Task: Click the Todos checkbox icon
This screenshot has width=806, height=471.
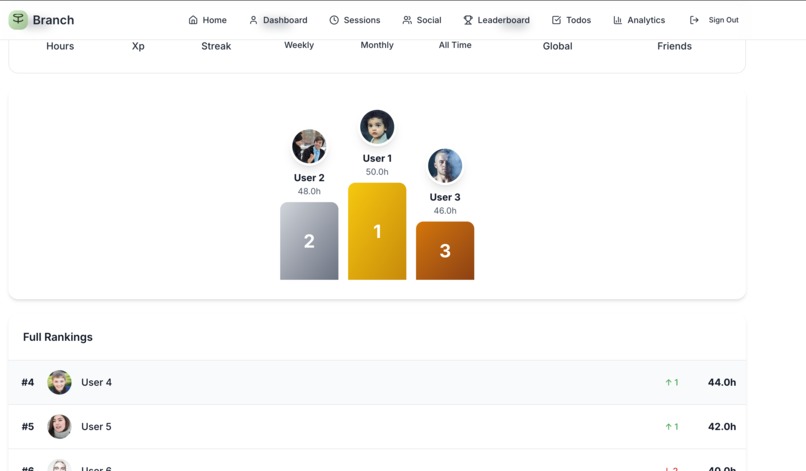Action: click(556, 20)
